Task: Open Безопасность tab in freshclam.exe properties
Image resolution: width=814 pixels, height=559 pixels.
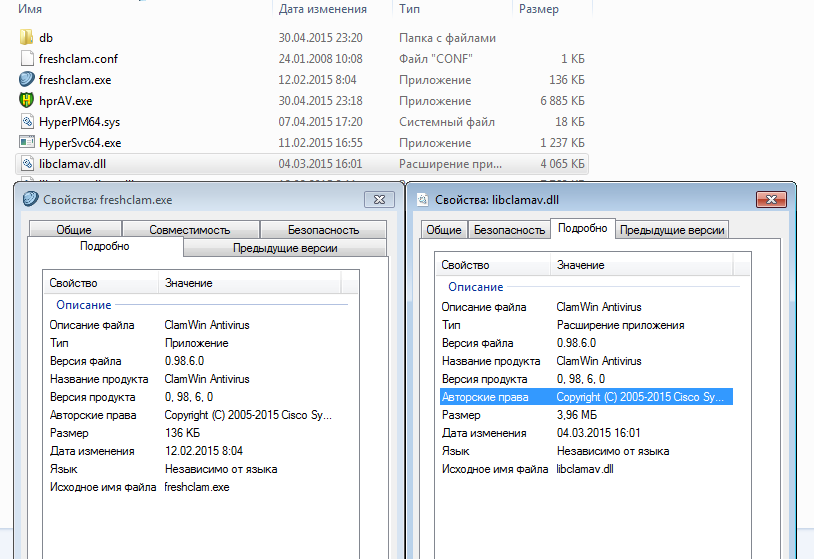Action: (323, 229)
